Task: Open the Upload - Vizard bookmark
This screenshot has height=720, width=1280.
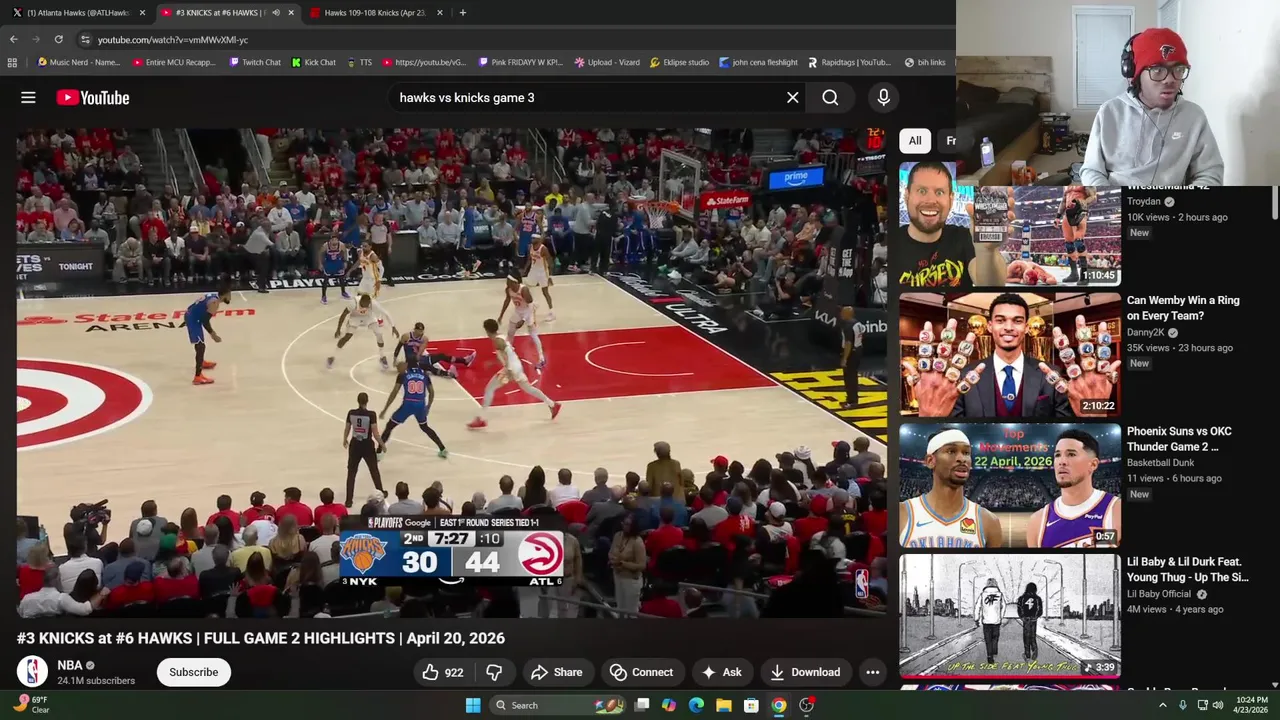Action: coord(607,62)
